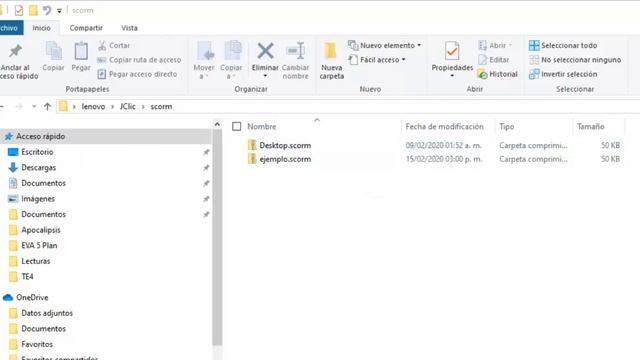Image resolution: width=640 pixels, height=360 pixels.
Task: Sort by Tamaño column header
Action: click(591, 127)
